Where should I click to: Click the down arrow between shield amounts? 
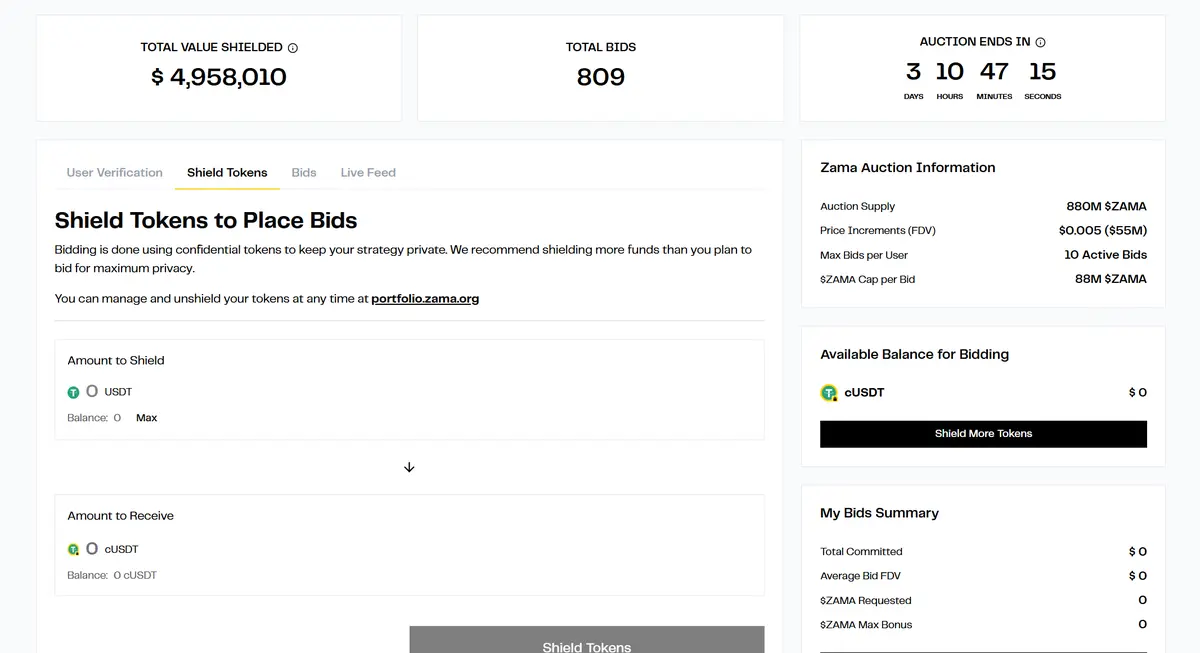click(x=409, y=467)
